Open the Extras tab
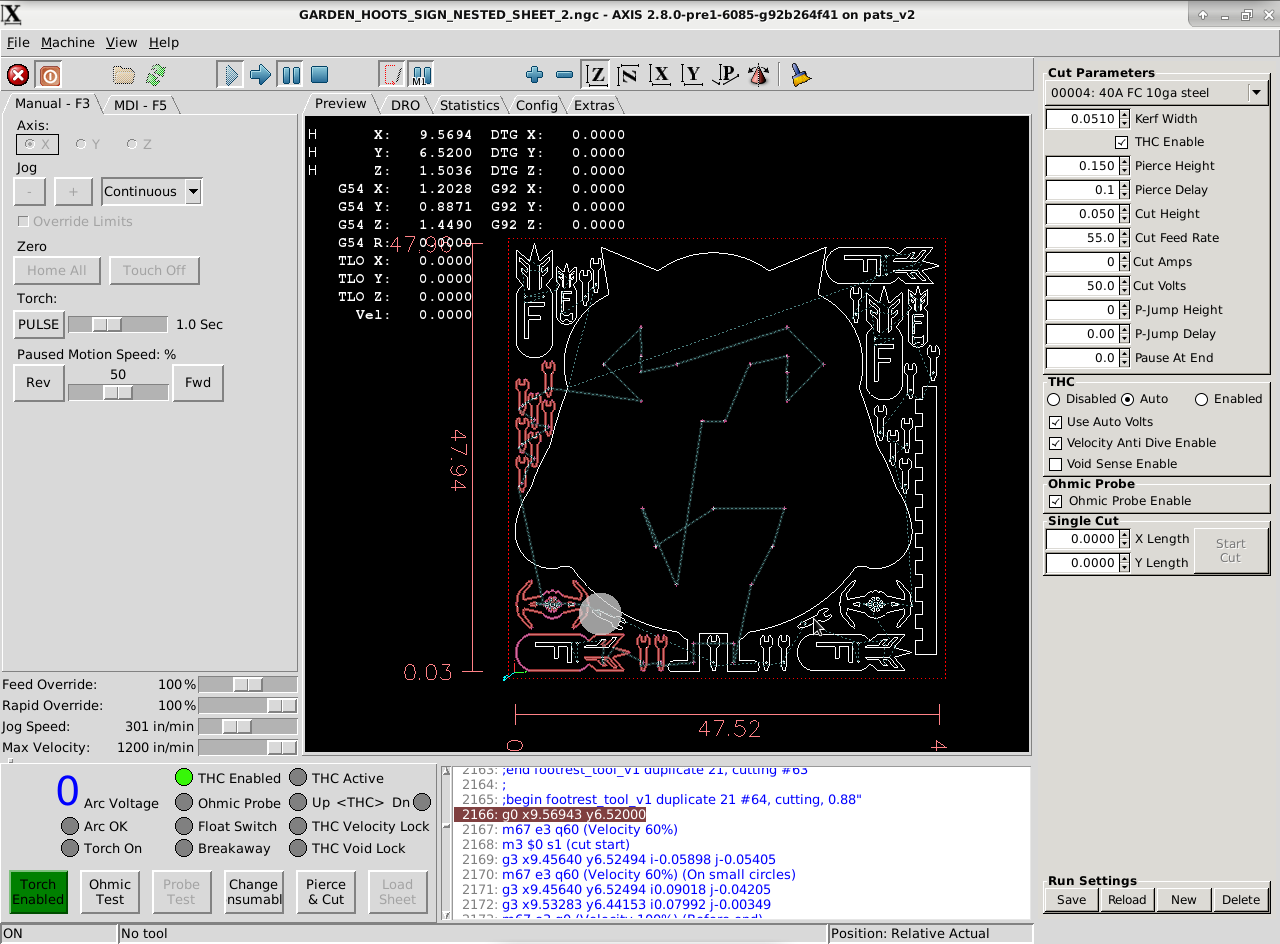1280x944 pixels. click(594, 105)
